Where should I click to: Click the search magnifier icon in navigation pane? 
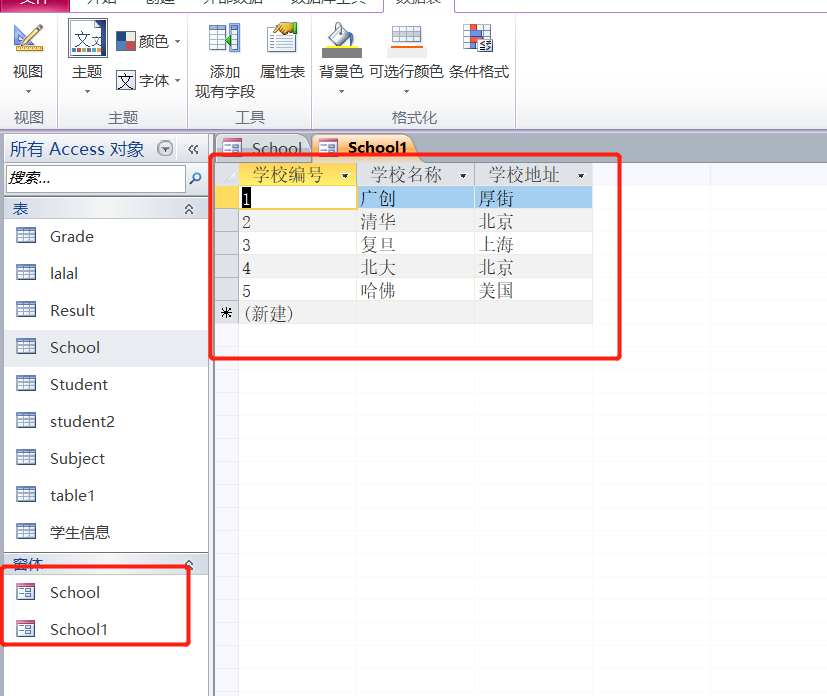pos(196,179)
